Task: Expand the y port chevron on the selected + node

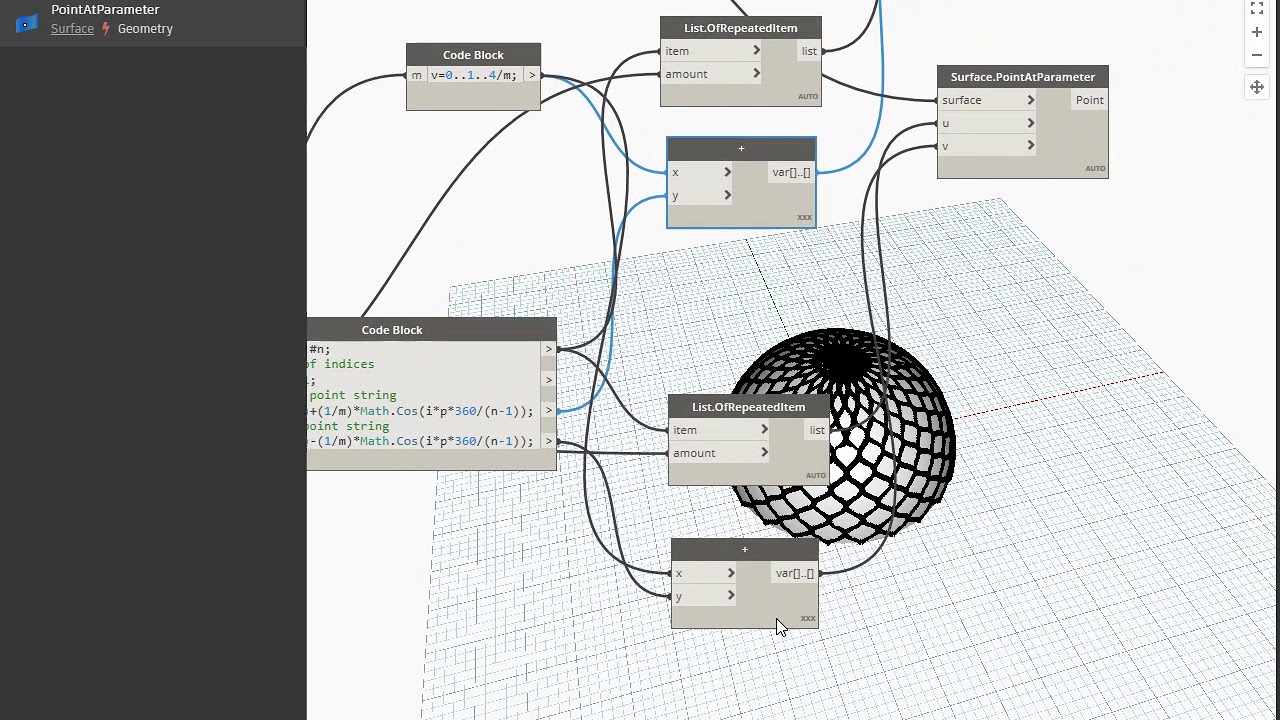Action: click(x=727, y=195)
